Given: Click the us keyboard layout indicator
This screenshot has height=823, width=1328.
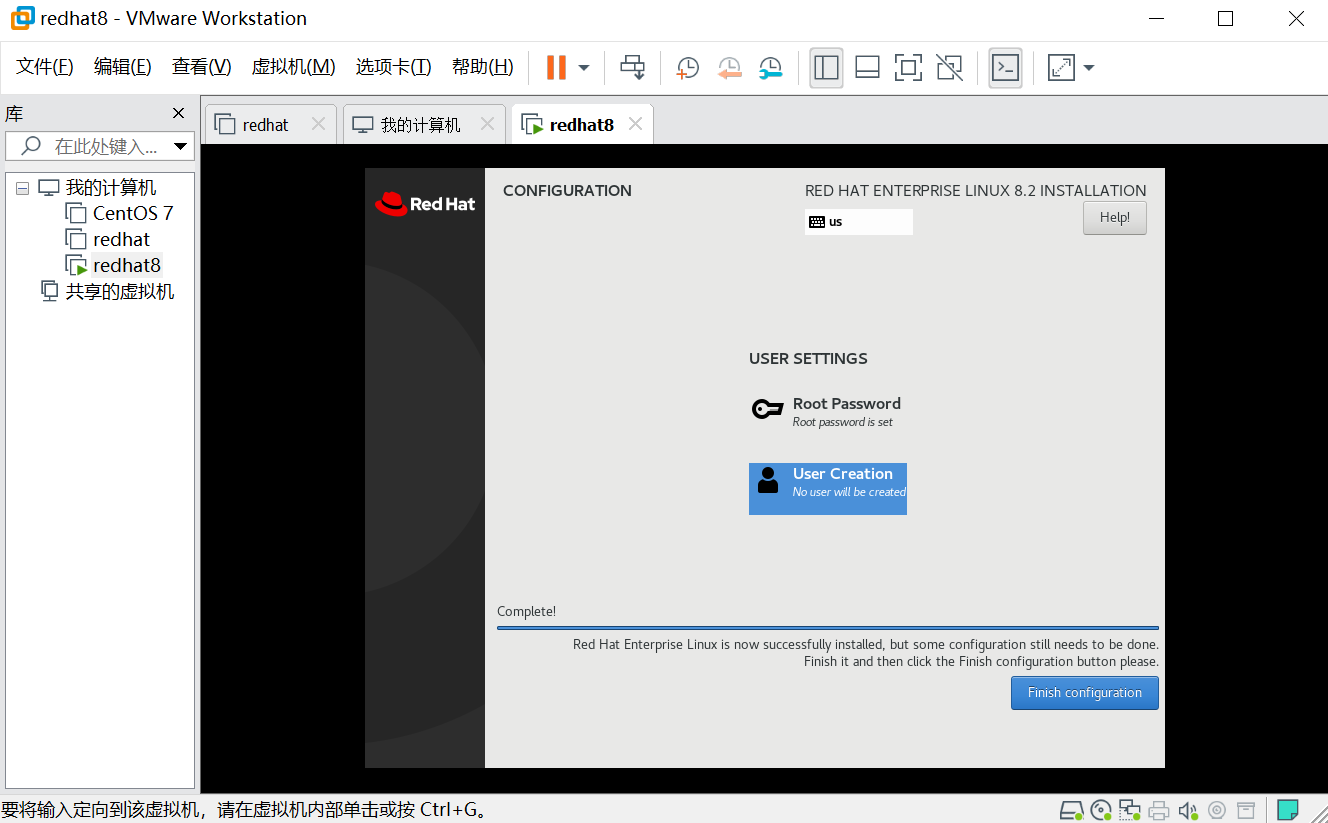Looking at the screenshot, I should coord(859,222).
